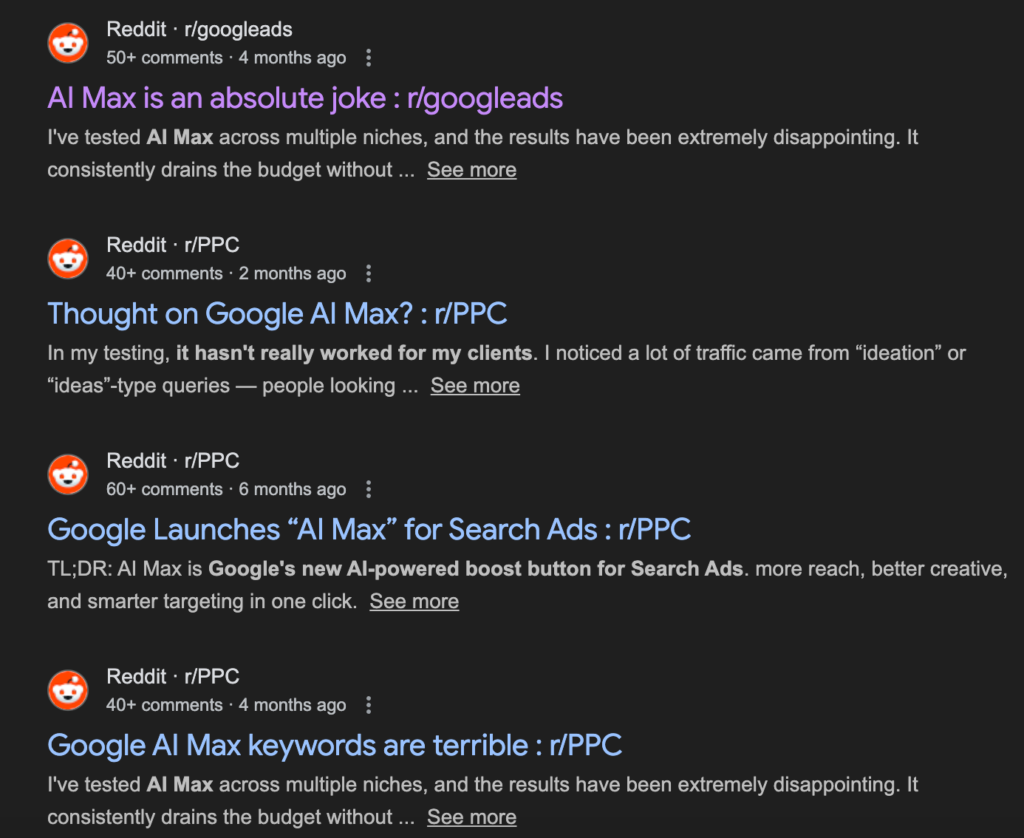
Task: Open "Google AI Max keywords are terrible" link
Action: coord(334,746)
